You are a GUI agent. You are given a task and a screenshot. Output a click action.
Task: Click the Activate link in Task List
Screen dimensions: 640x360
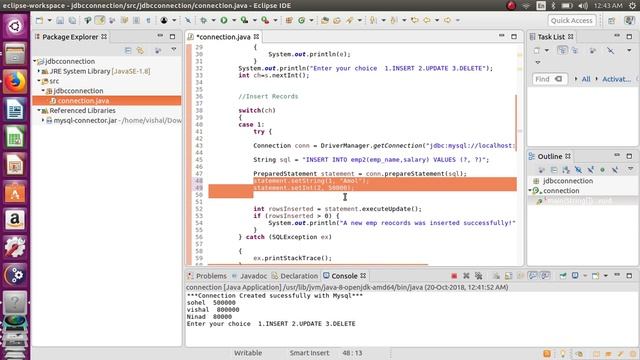coord(616,79)
